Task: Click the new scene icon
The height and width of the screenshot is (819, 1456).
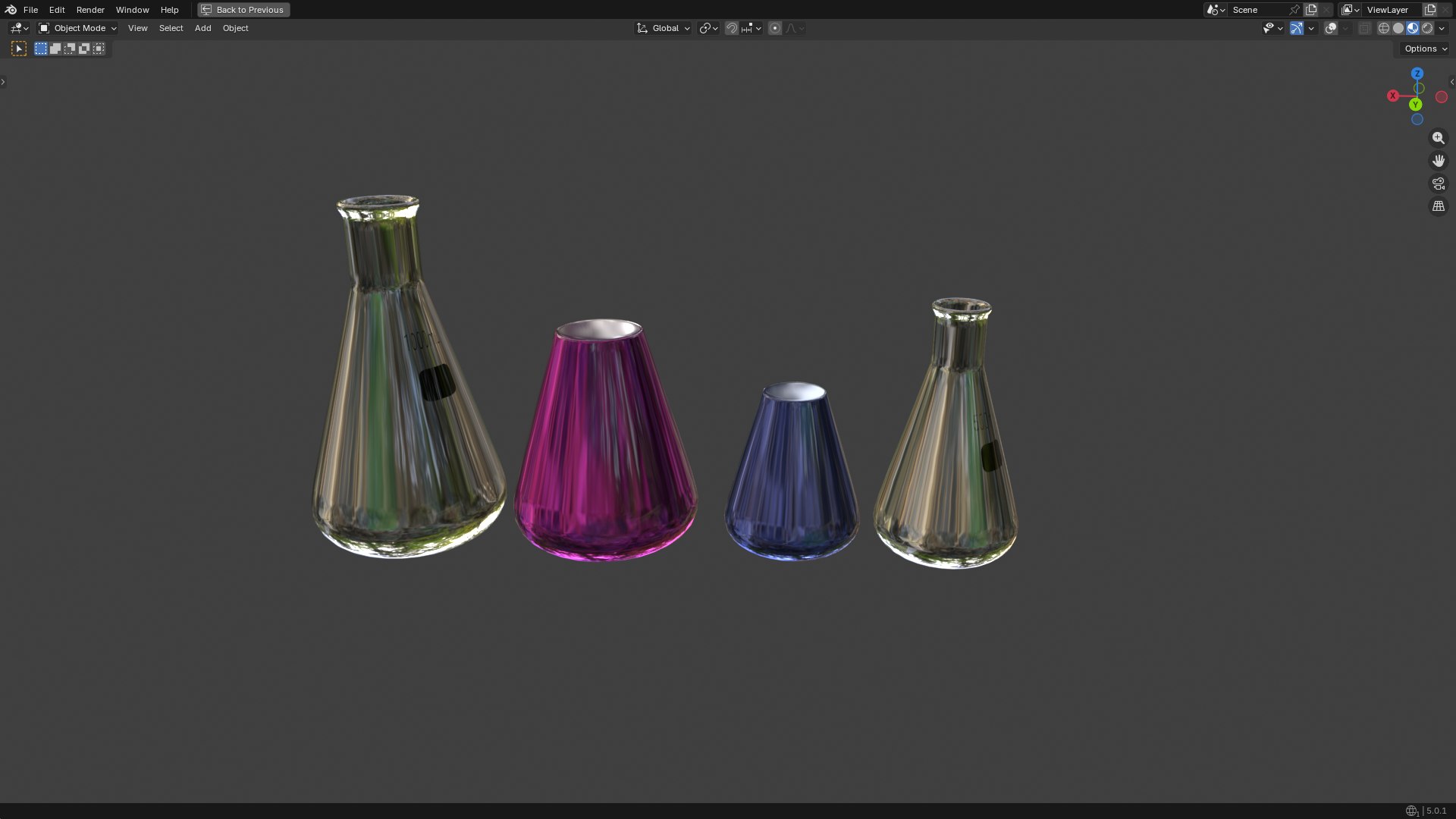Action: pyautogui.click(x=1311, y=10)
